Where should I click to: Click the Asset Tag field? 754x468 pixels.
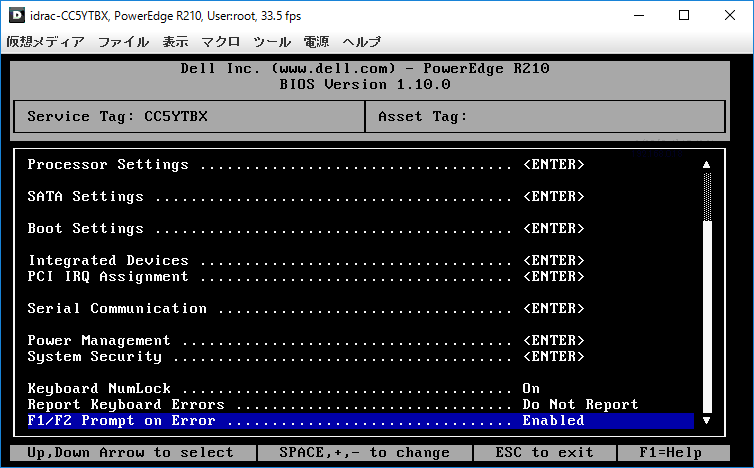point(545,116)
